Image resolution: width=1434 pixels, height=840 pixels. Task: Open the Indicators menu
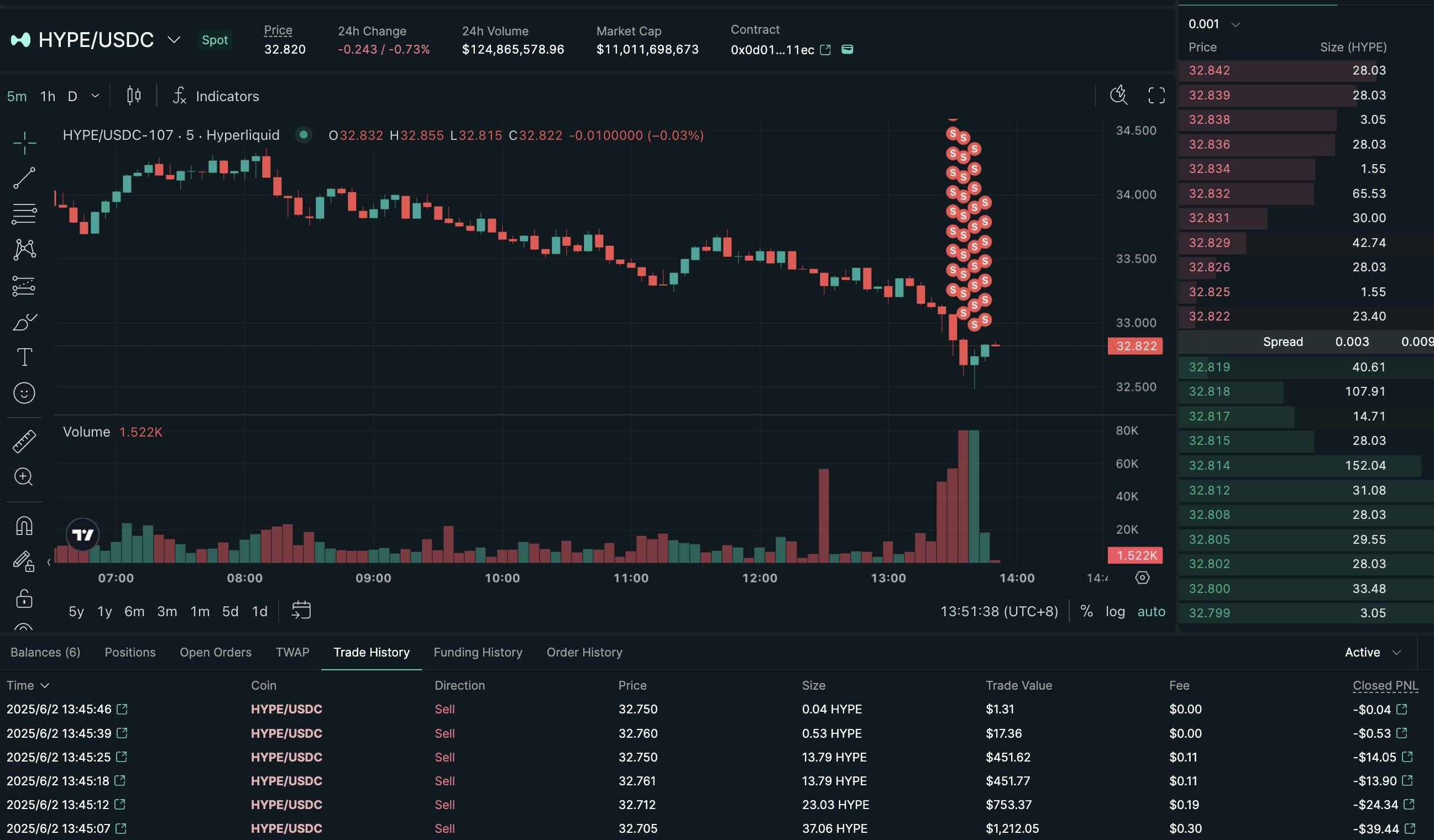(x=216, y=96)
